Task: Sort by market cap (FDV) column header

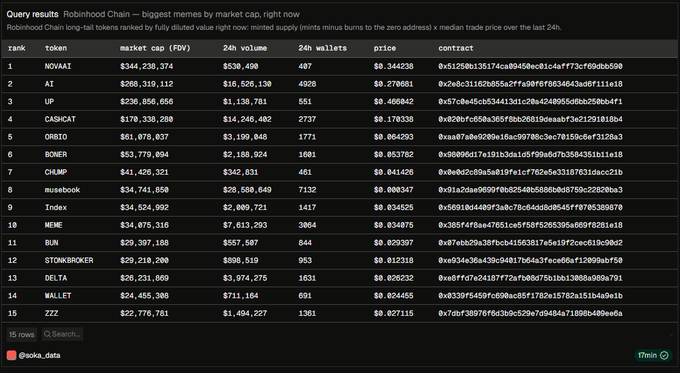Action: click(155, 48)
